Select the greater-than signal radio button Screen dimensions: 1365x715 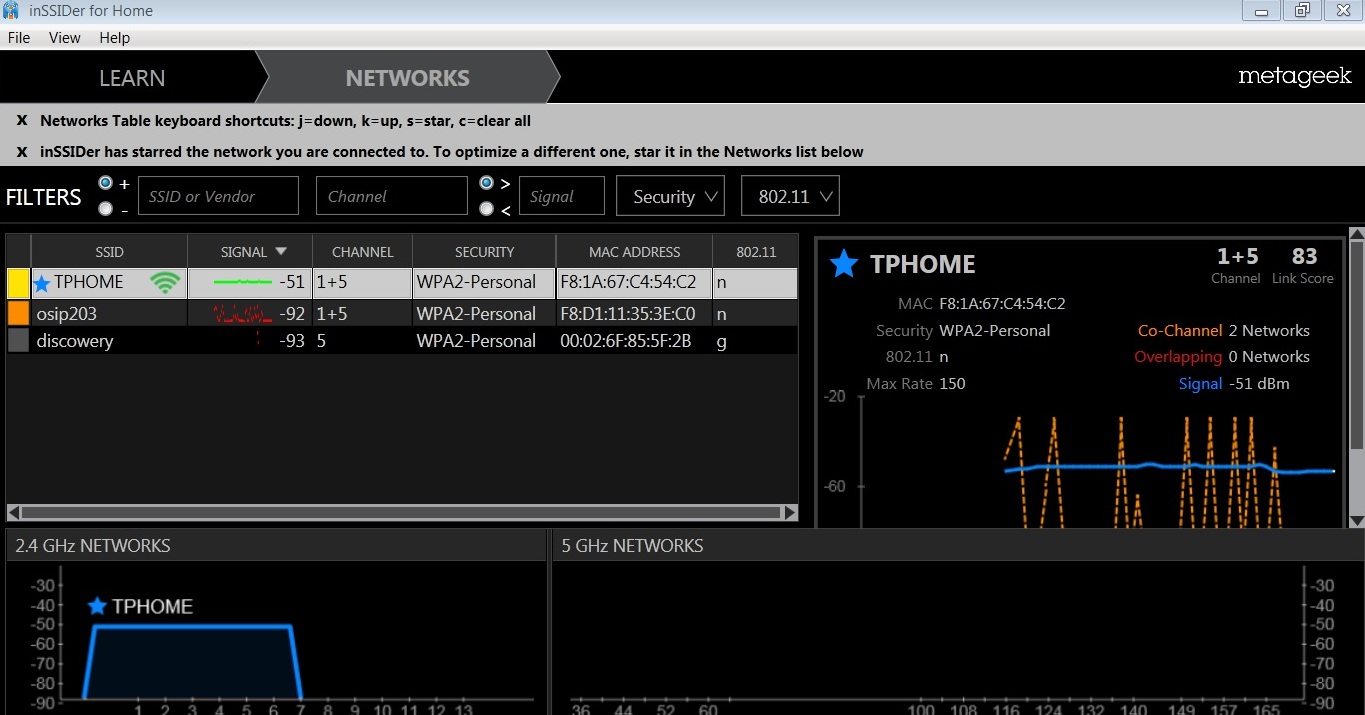pos(486,183)
